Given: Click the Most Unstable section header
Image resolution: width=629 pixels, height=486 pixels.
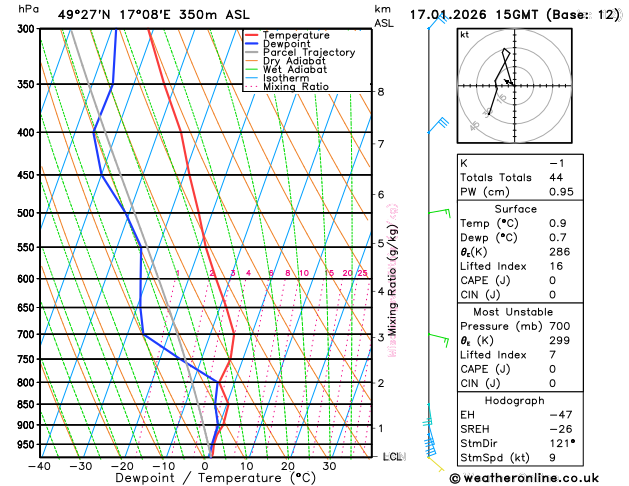Looking at the screenshot, I should (x=513, y=312).
